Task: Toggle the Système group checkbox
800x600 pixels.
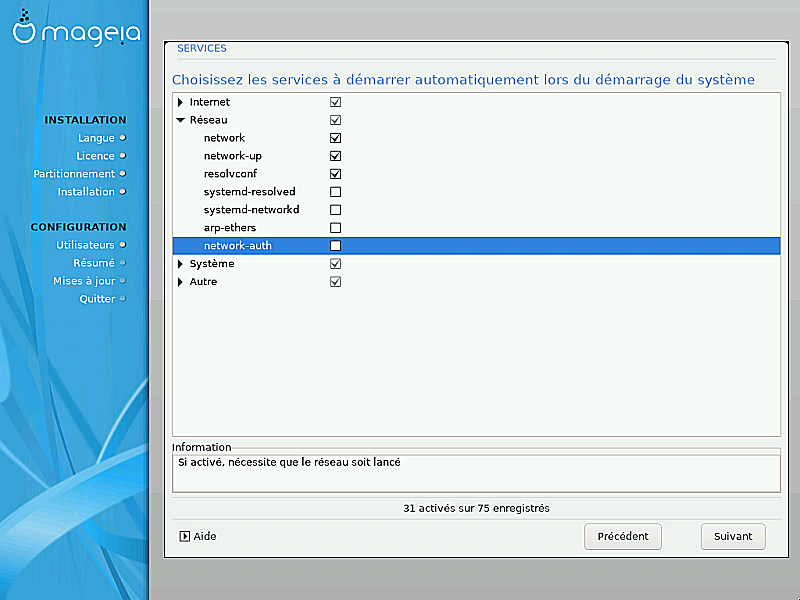Action: point(335,264)
